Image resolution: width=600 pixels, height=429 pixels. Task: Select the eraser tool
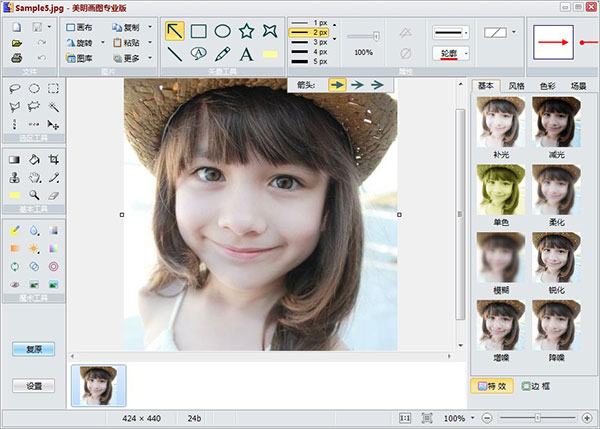click(x=54, y=195)
